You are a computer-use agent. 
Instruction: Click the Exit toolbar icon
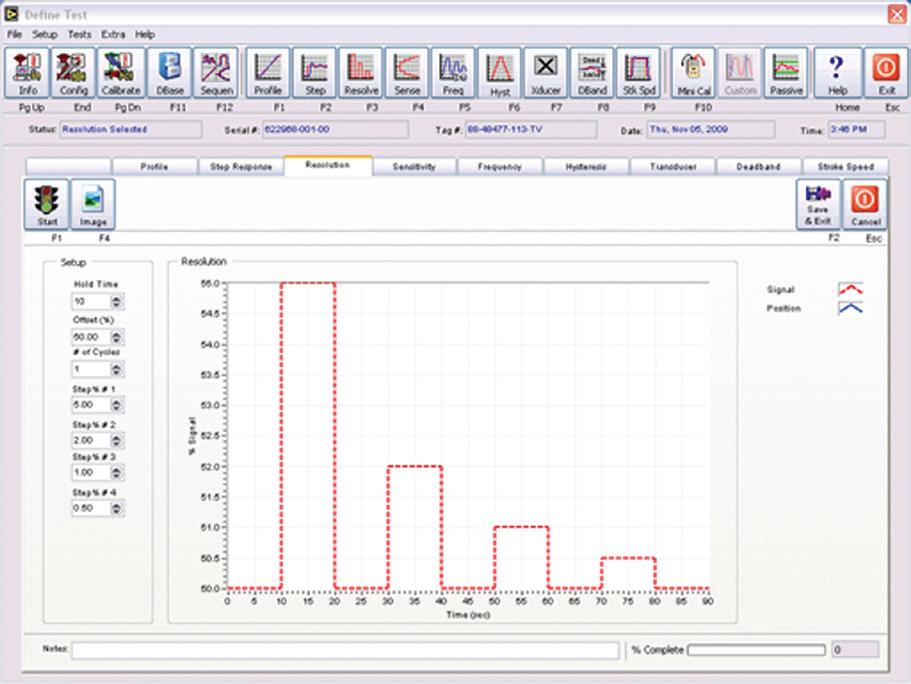tap(886, 73)
